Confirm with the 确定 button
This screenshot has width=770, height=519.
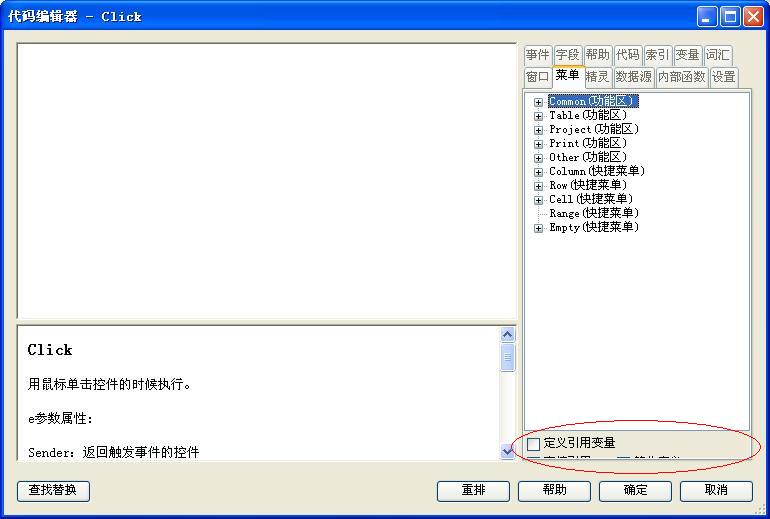(635, 490)
